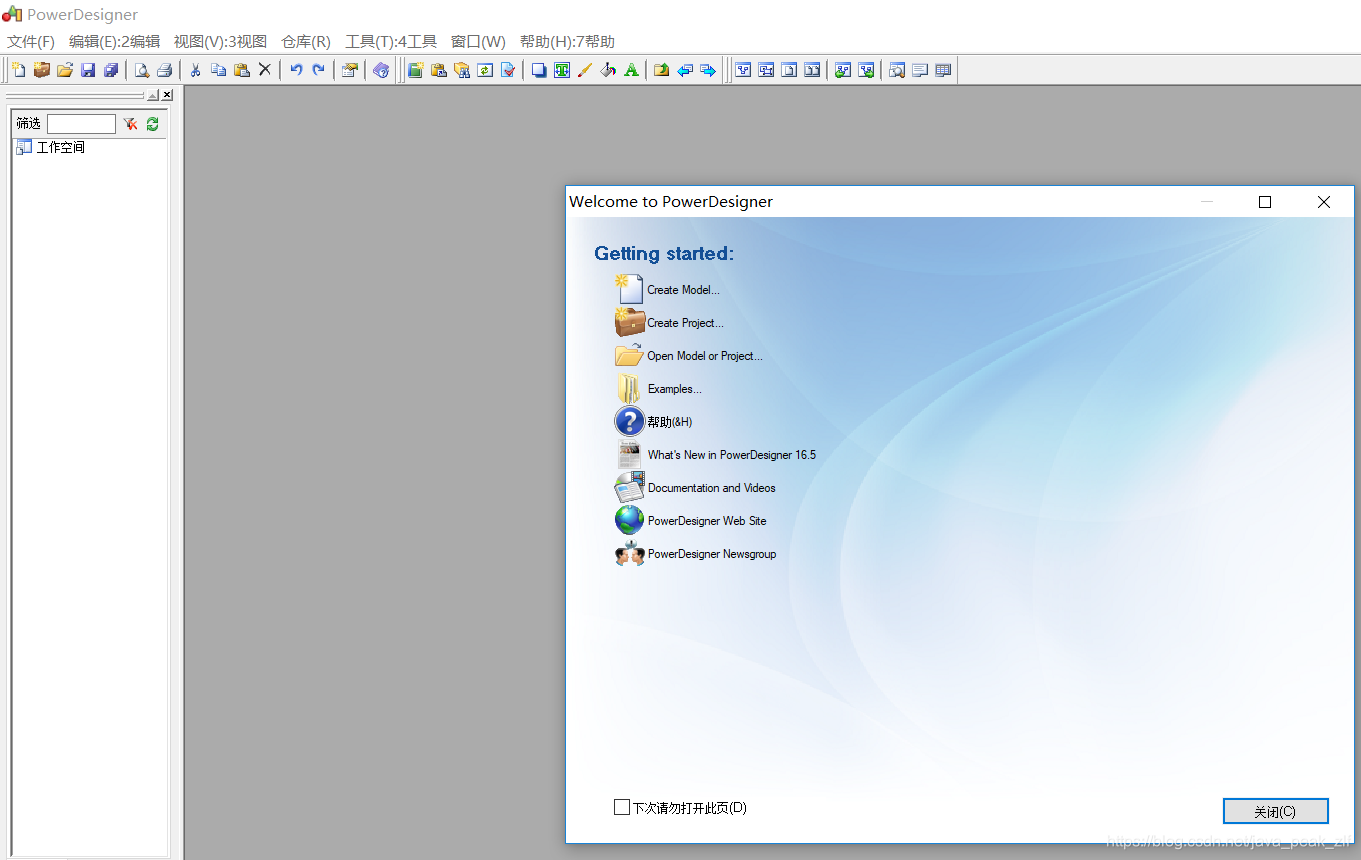This screenshot has width=1361, height=860.
Task: Click the Create Project... link
Action: pos(685,323)
